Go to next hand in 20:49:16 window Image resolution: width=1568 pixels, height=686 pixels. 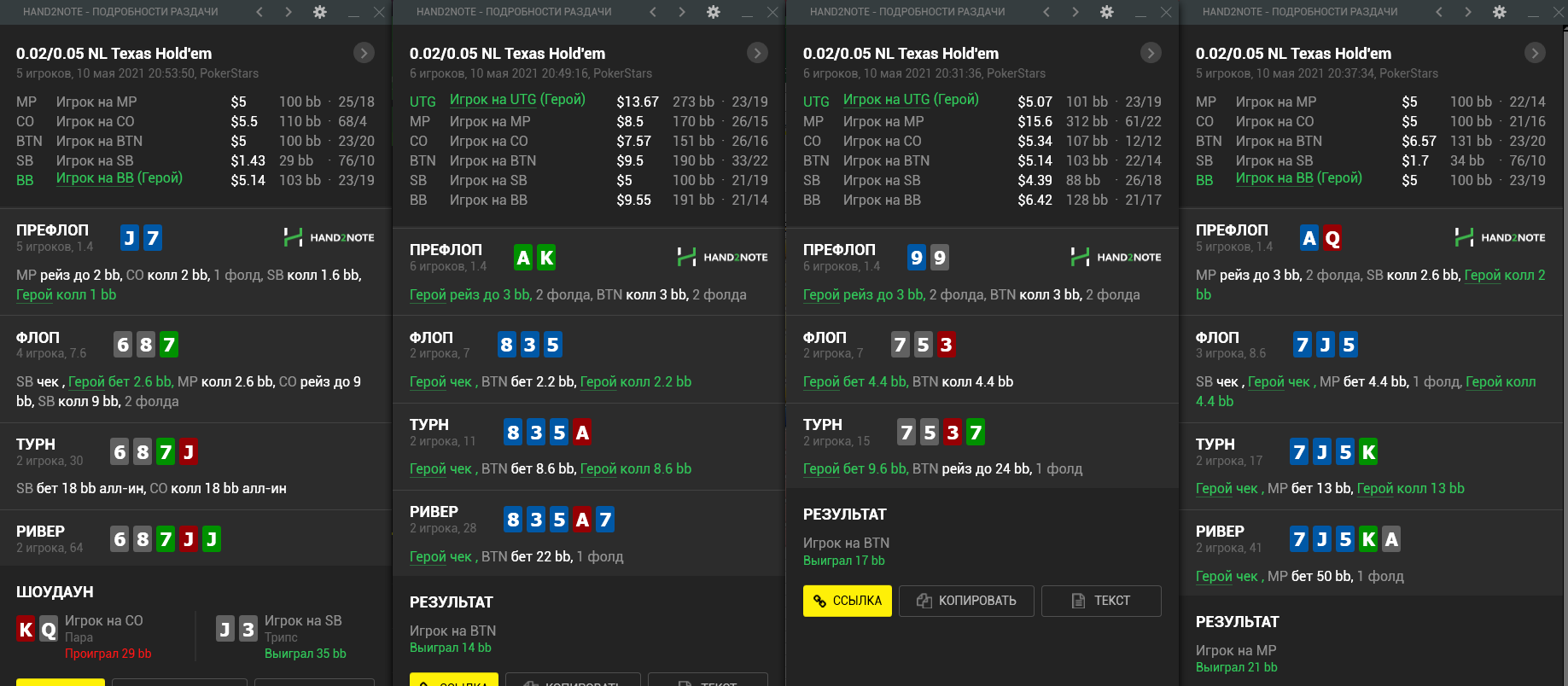(682, 12)
